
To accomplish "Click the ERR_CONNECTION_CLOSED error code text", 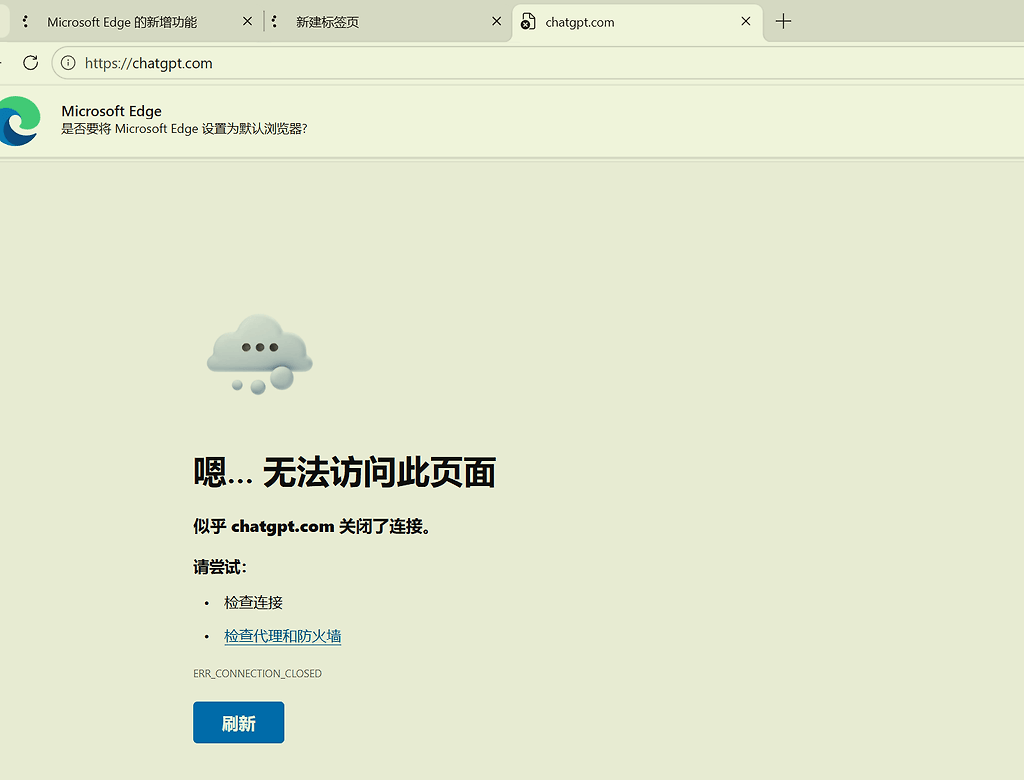I will click(257, 674).
